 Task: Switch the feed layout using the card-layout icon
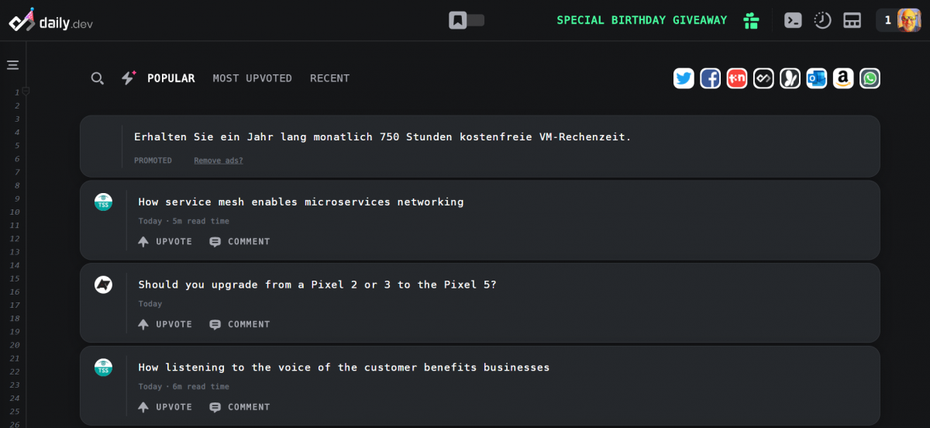tap(852, 21)
